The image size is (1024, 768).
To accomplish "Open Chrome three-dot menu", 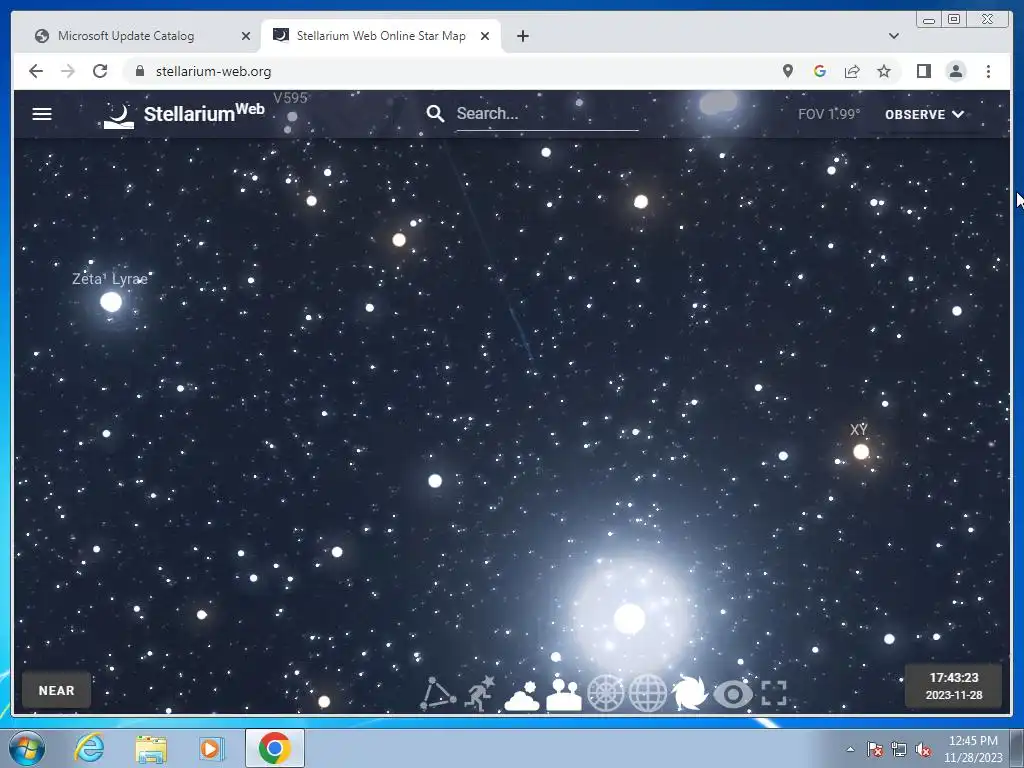I will point(988,71).
